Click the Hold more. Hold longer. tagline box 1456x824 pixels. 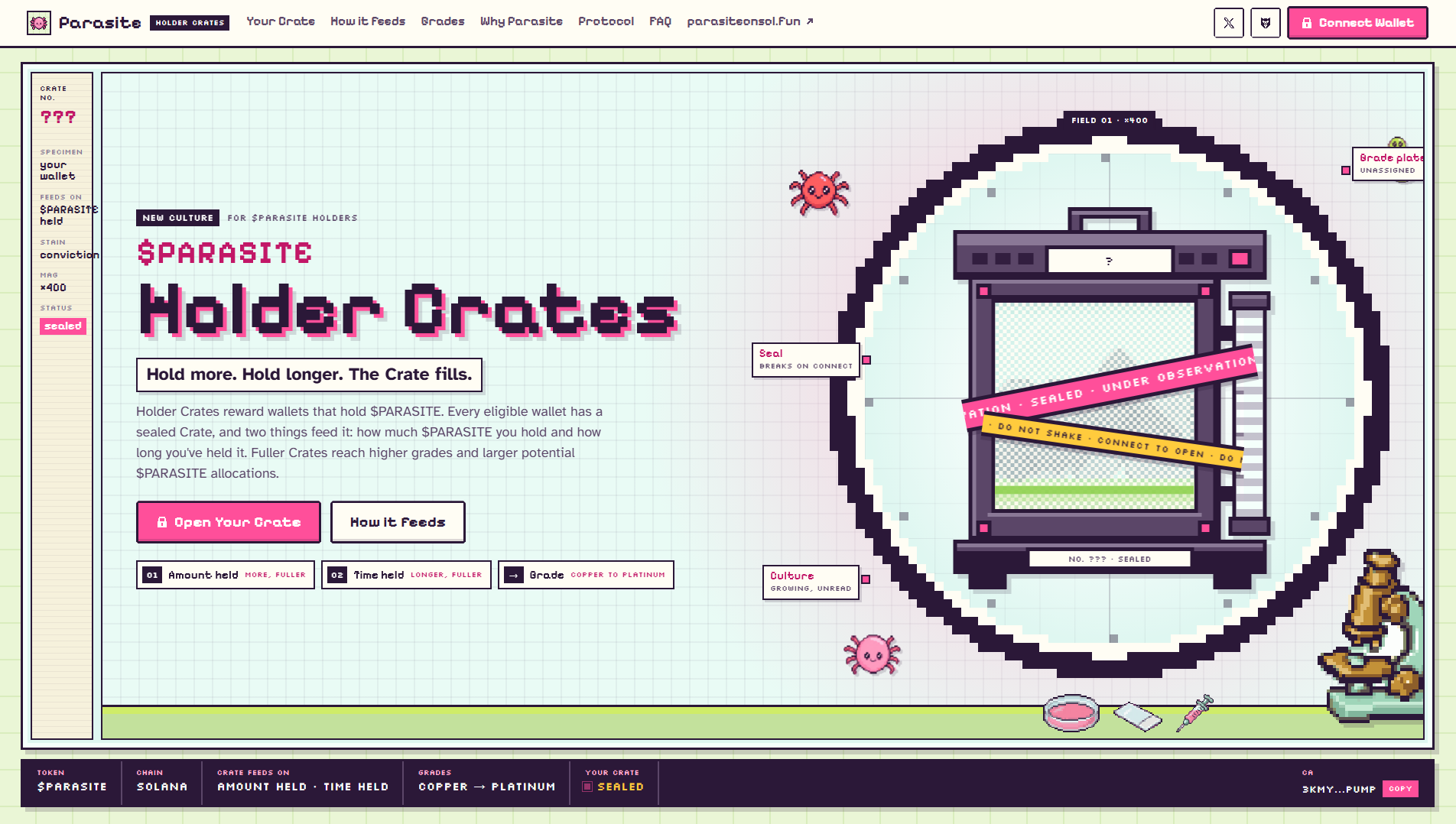point(309,375)
